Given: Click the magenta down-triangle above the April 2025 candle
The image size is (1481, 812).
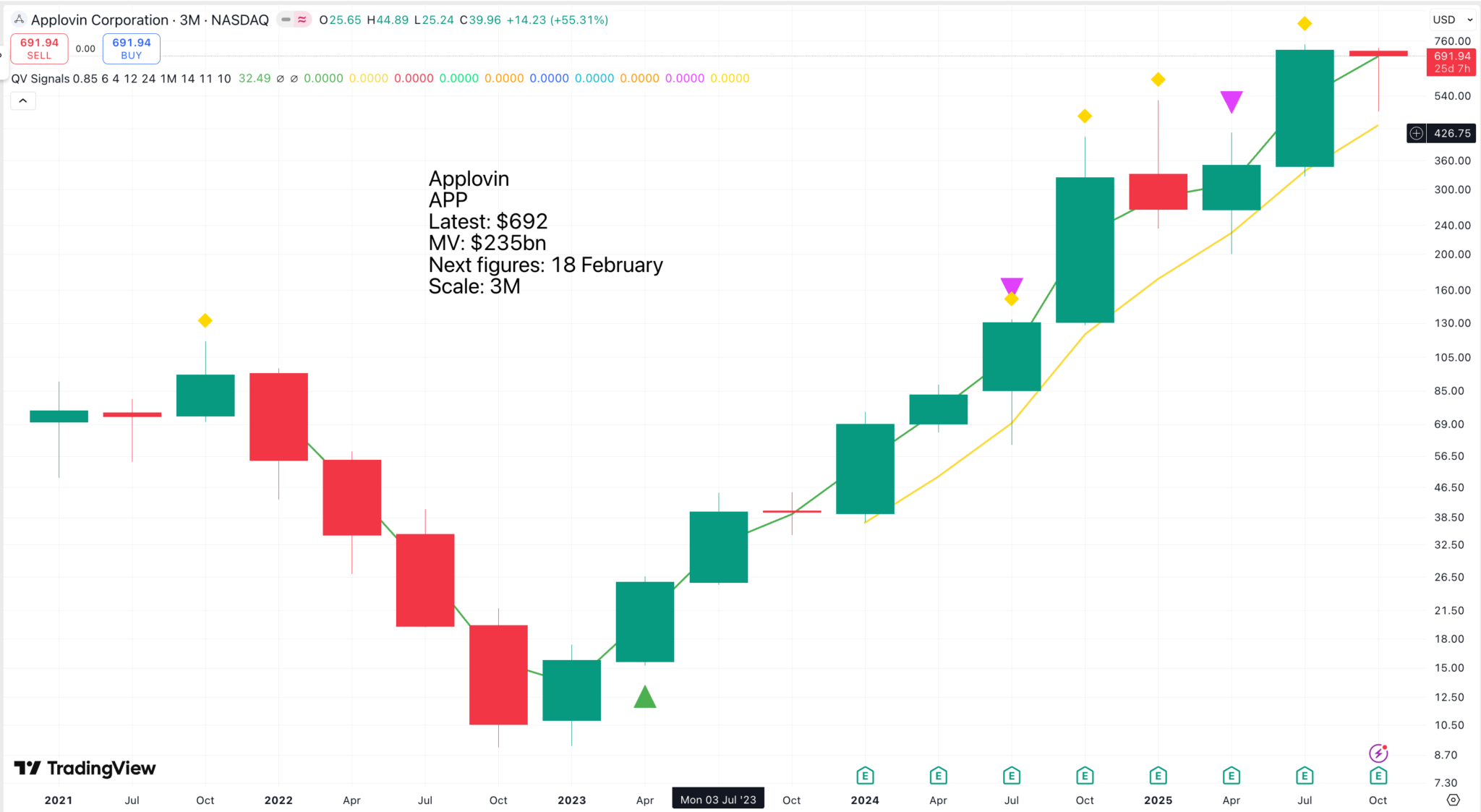Looking at the screenshot, I should (x=1231, y=101).
